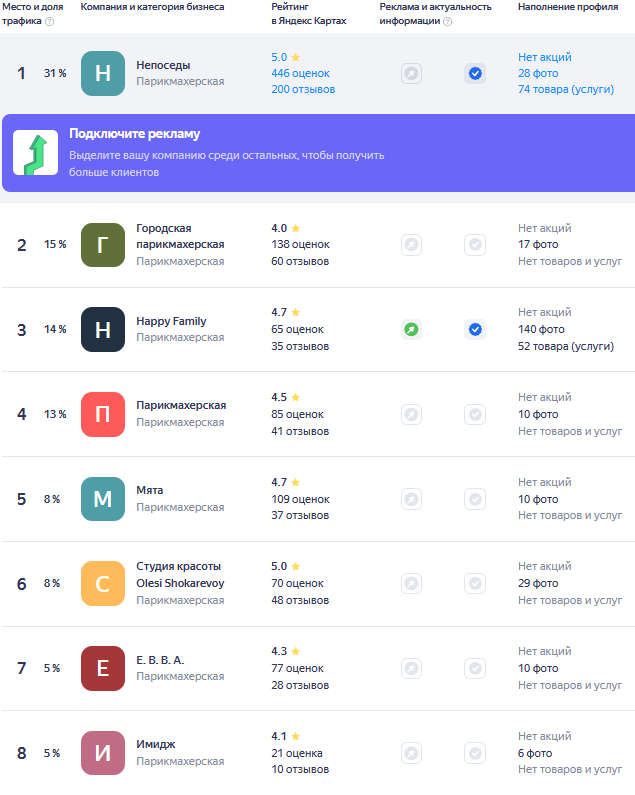Click the green arrow ad promo icon
The width and height of the screenshot is (635, 795).
pyautogui.click(x=36, y=153)
